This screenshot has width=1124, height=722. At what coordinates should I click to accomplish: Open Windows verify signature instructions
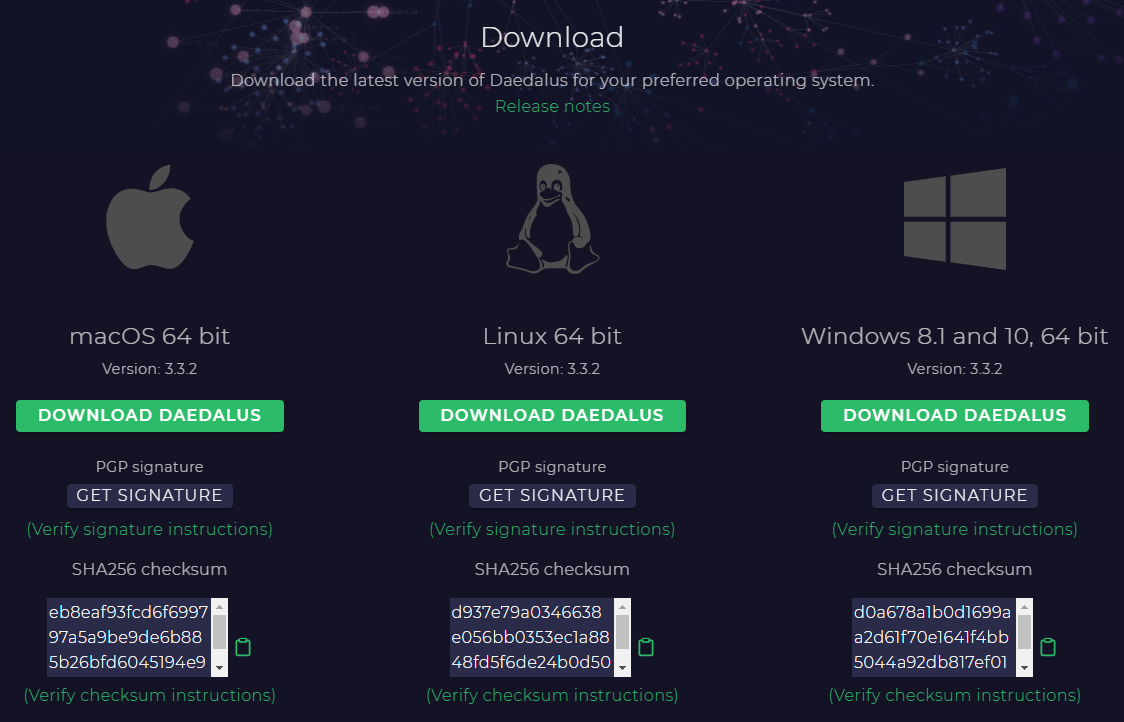pyautogui.click(x=955, y=529)
